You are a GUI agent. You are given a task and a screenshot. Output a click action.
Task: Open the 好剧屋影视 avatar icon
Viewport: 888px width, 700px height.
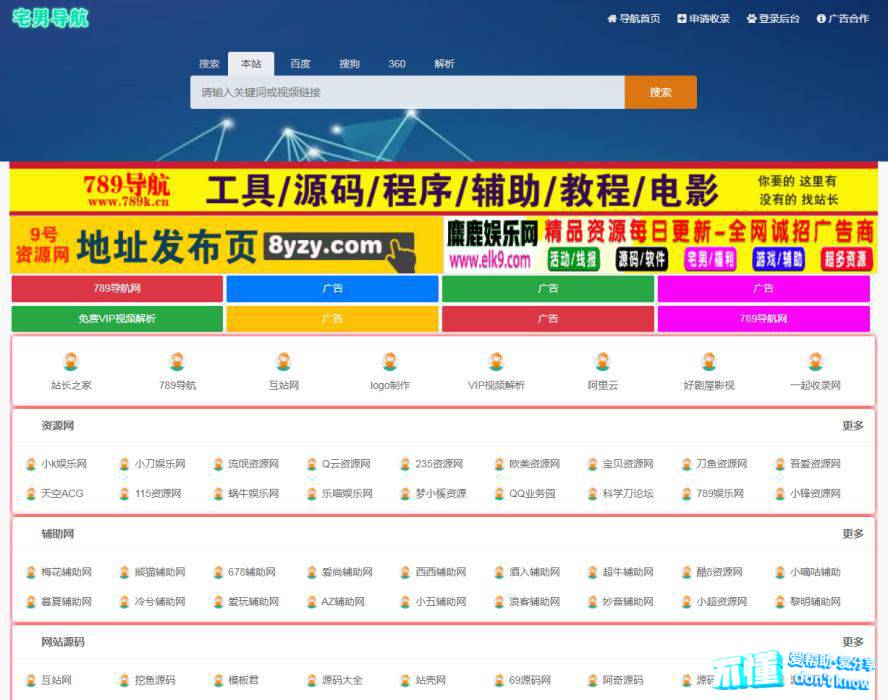pos(709,361)
